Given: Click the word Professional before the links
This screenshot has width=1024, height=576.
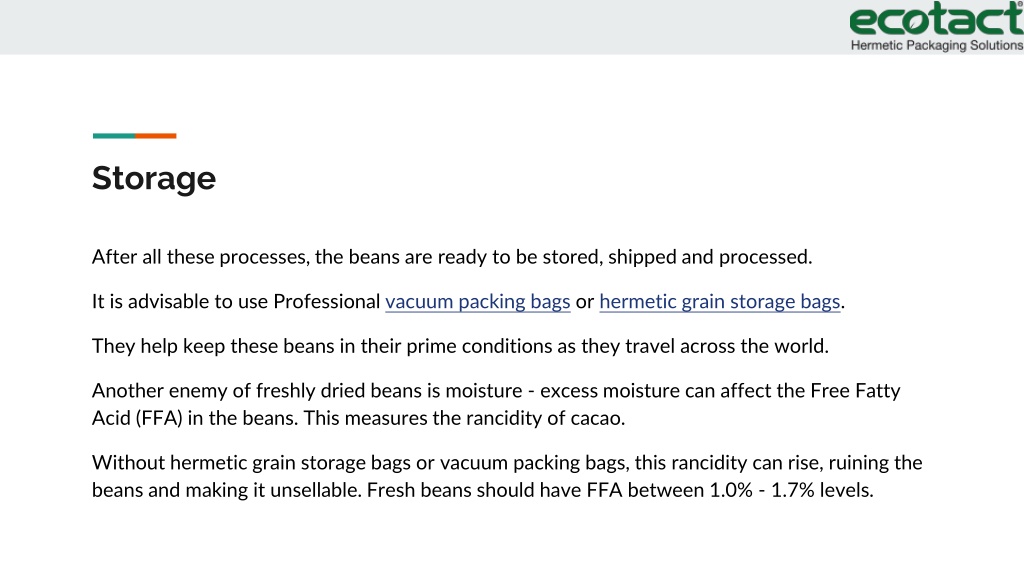Looking at the screenshot, I should tap(326, 302).
